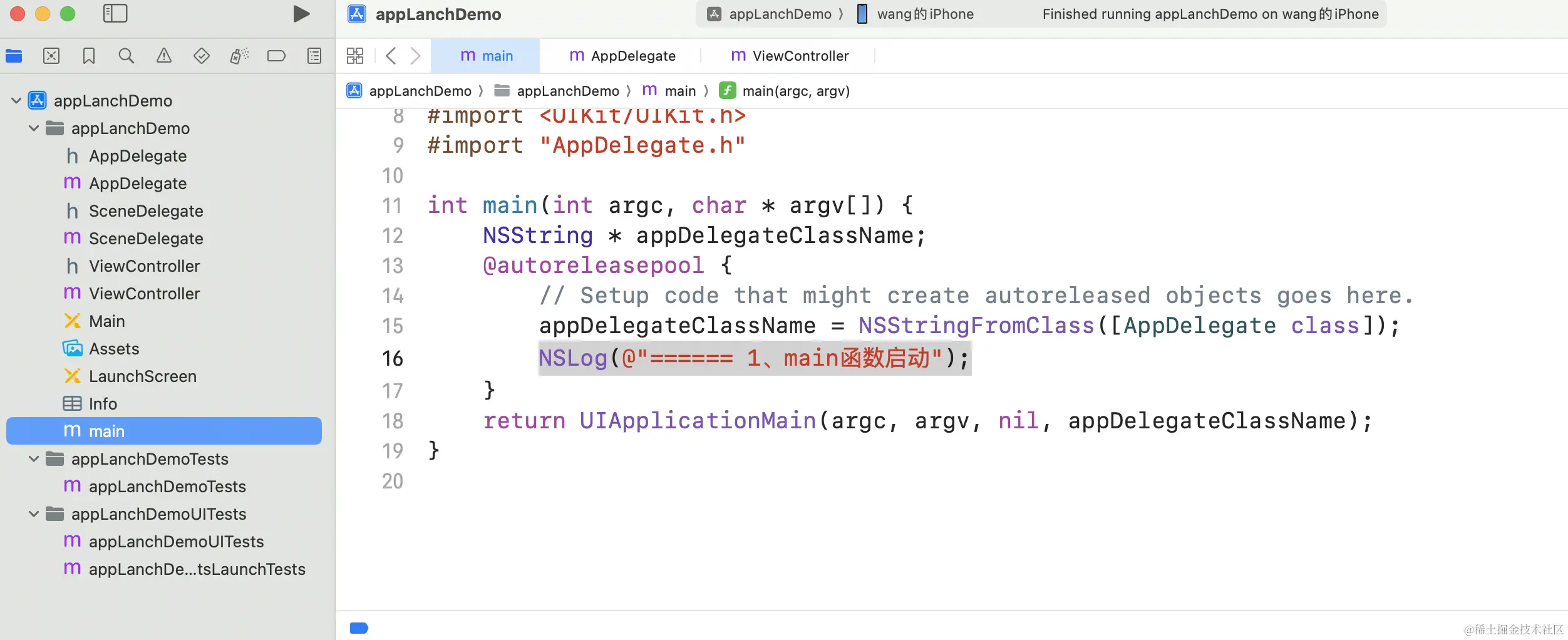The image size is (1568, 640).
Task: Go back in editor history
Action: coord(391,56)
